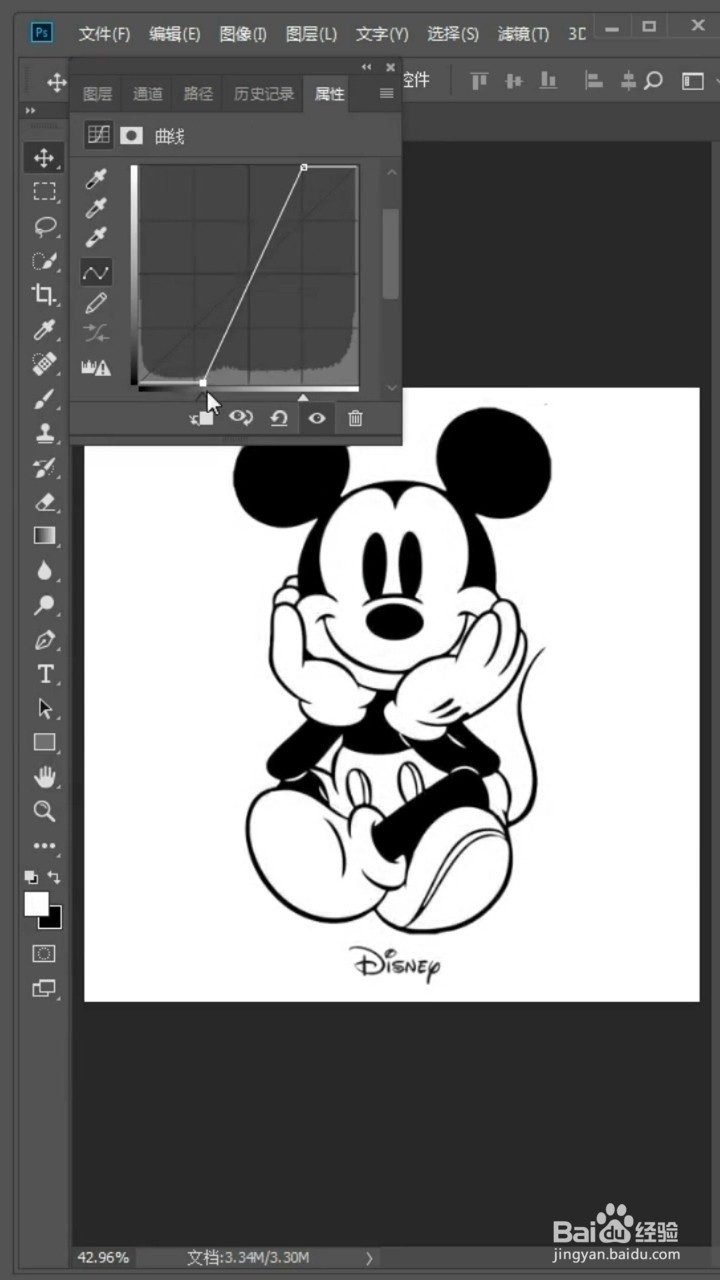Close the floating Properties panel
The image size is (720, 1280).
tap(390, 67)
